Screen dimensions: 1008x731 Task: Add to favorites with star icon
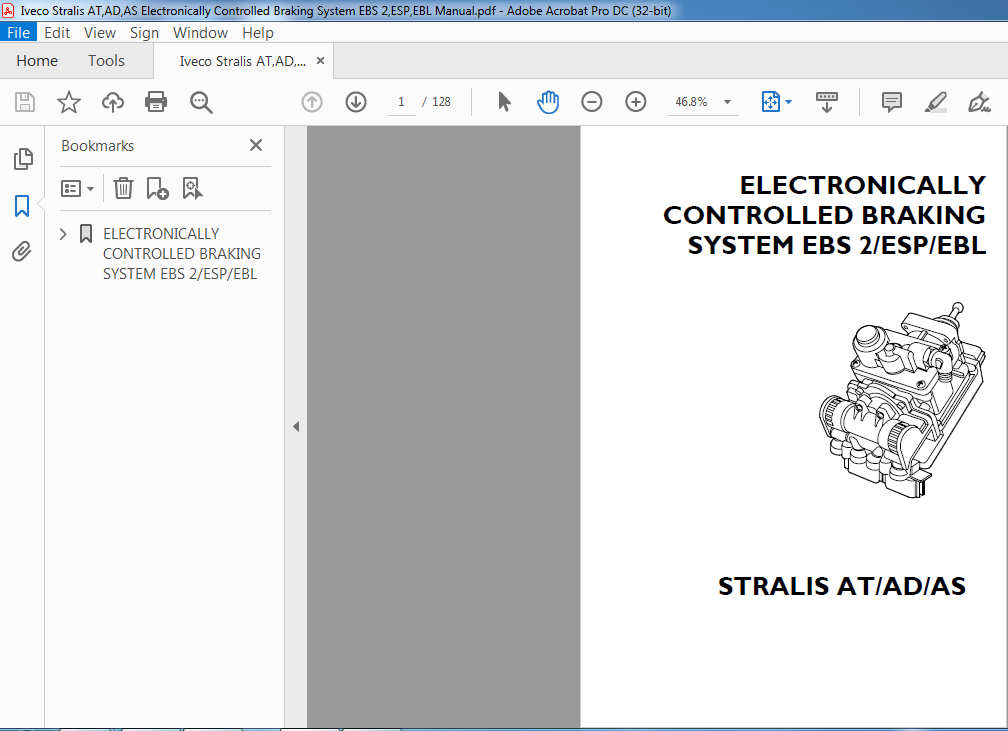(x=69, y=102)
